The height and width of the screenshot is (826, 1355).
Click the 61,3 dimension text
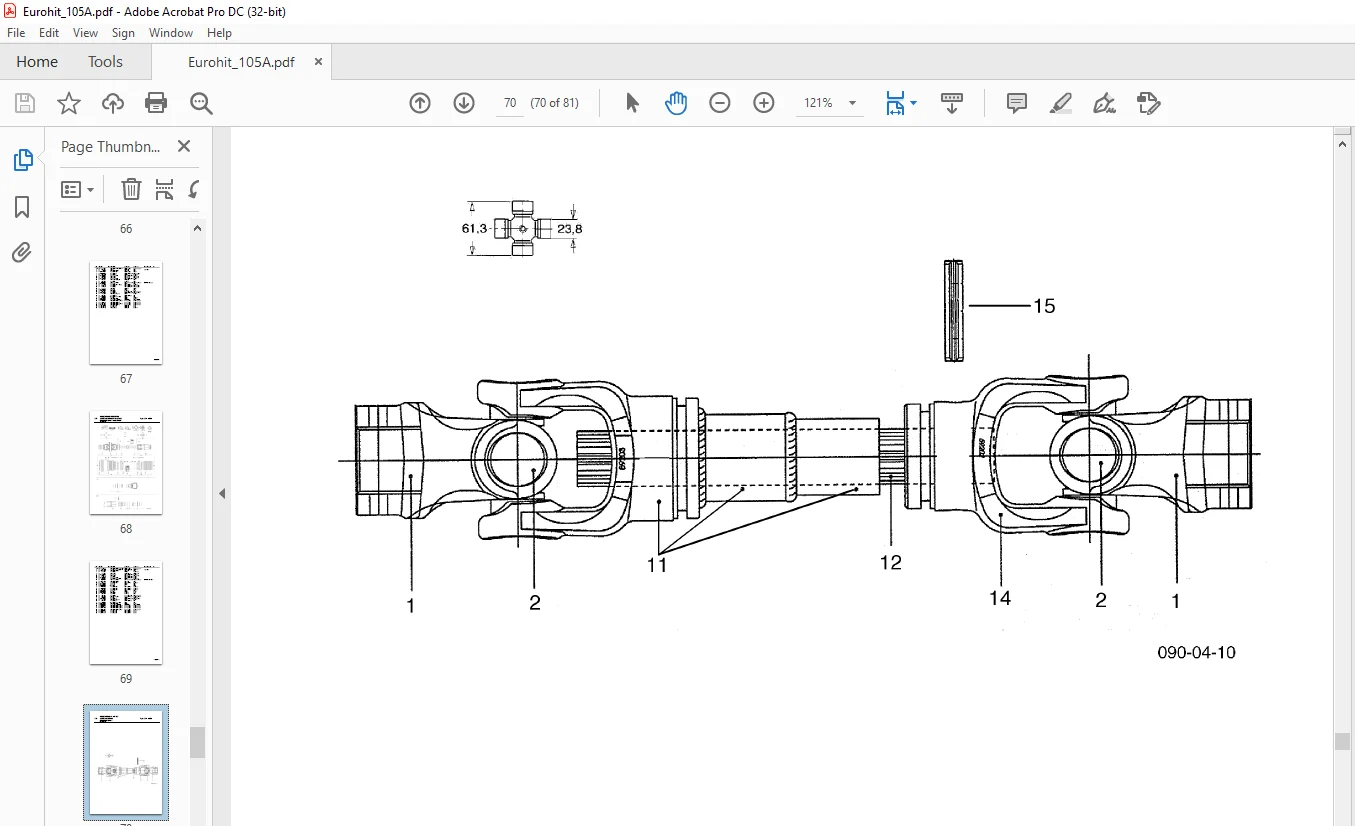coord(474,229)
